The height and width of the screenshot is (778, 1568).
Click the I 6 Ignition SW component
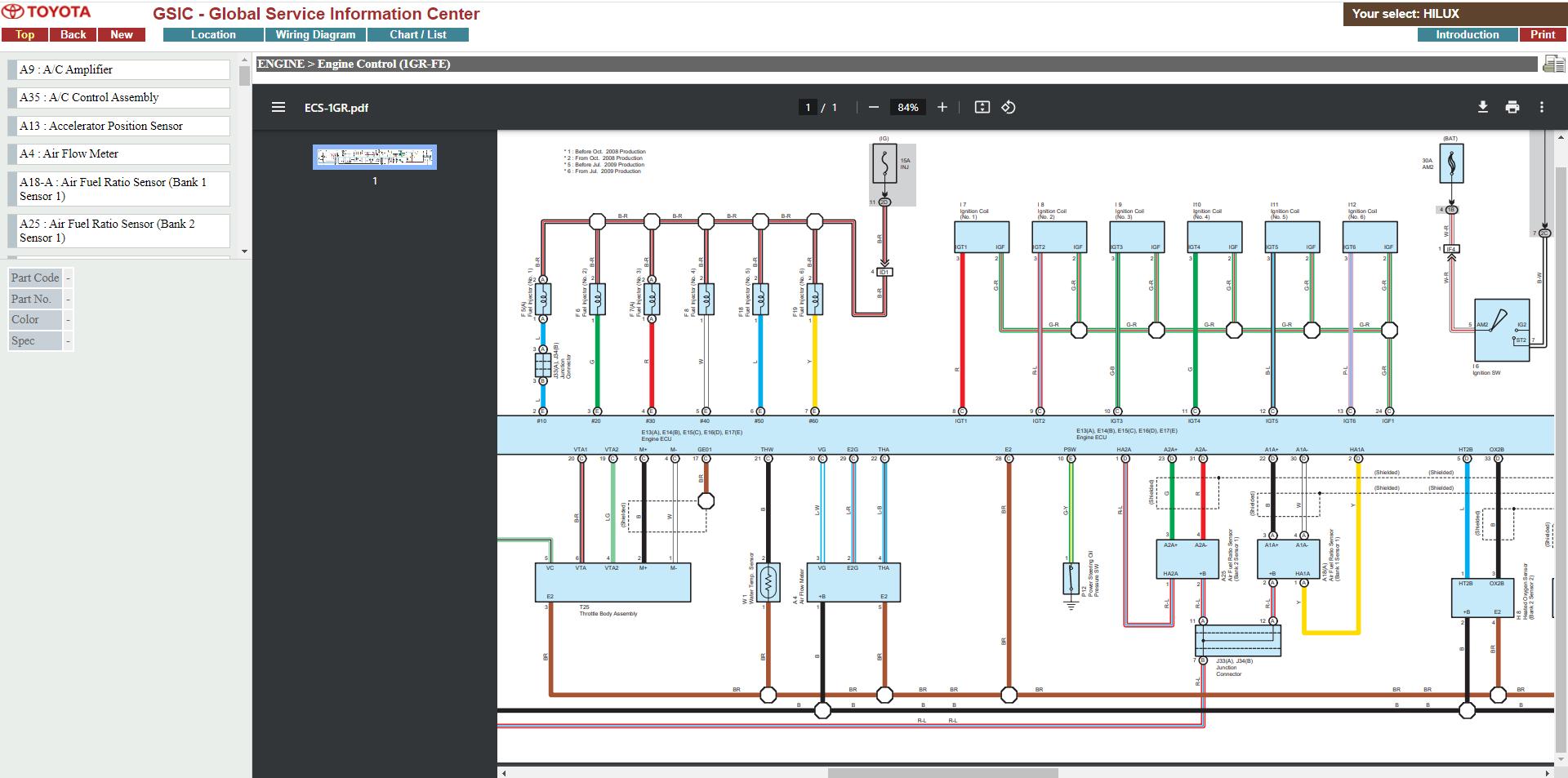[1501, 330]
